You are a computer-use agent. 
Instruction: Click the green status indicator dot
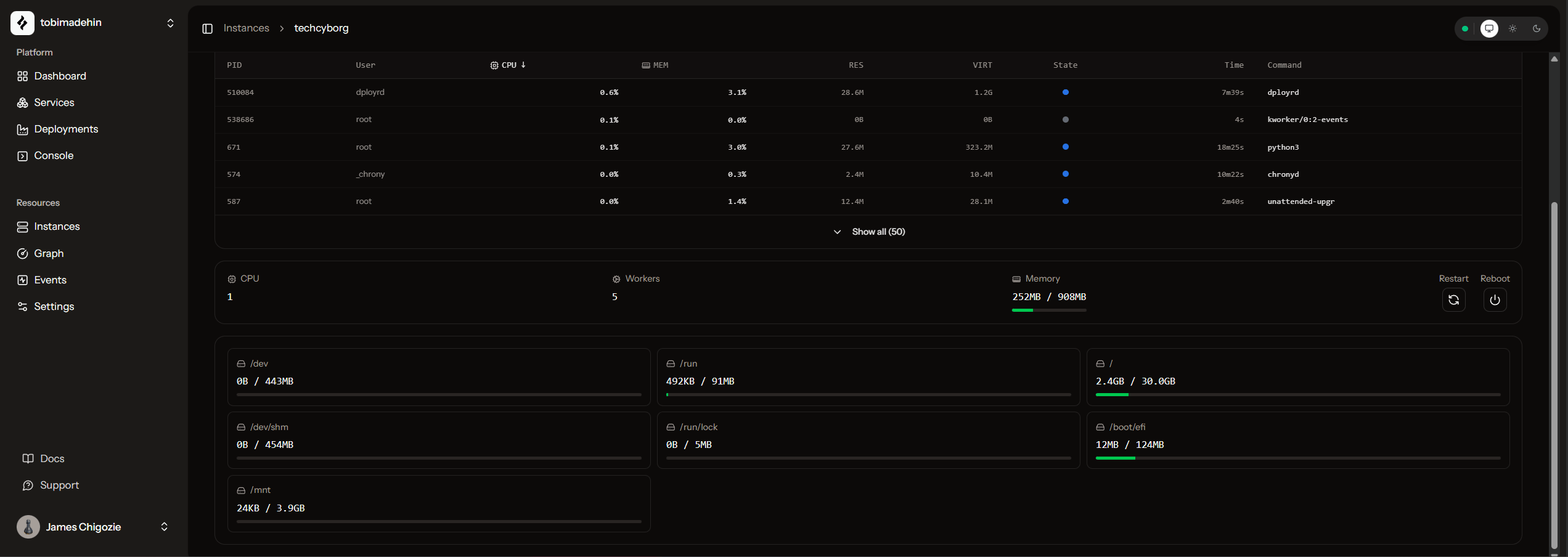(1465, 28)
